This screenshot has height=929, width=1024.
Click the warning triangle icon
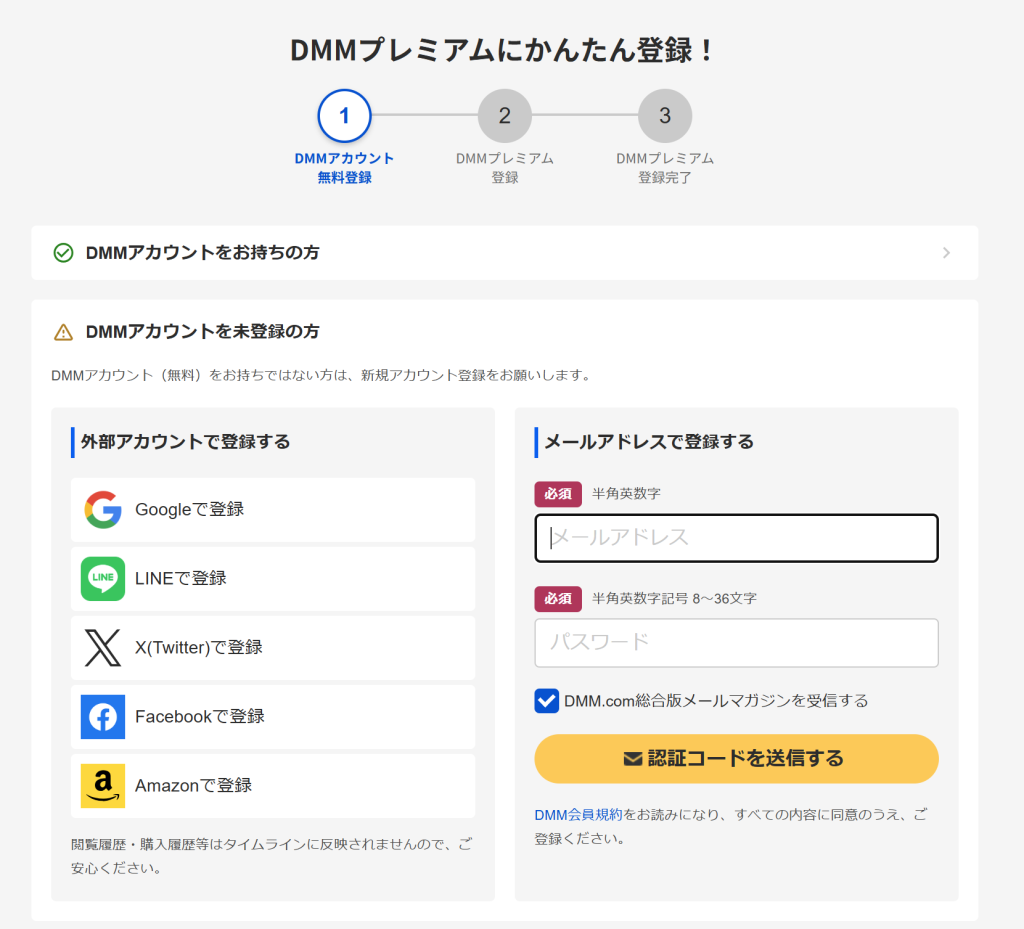(63, 332)
